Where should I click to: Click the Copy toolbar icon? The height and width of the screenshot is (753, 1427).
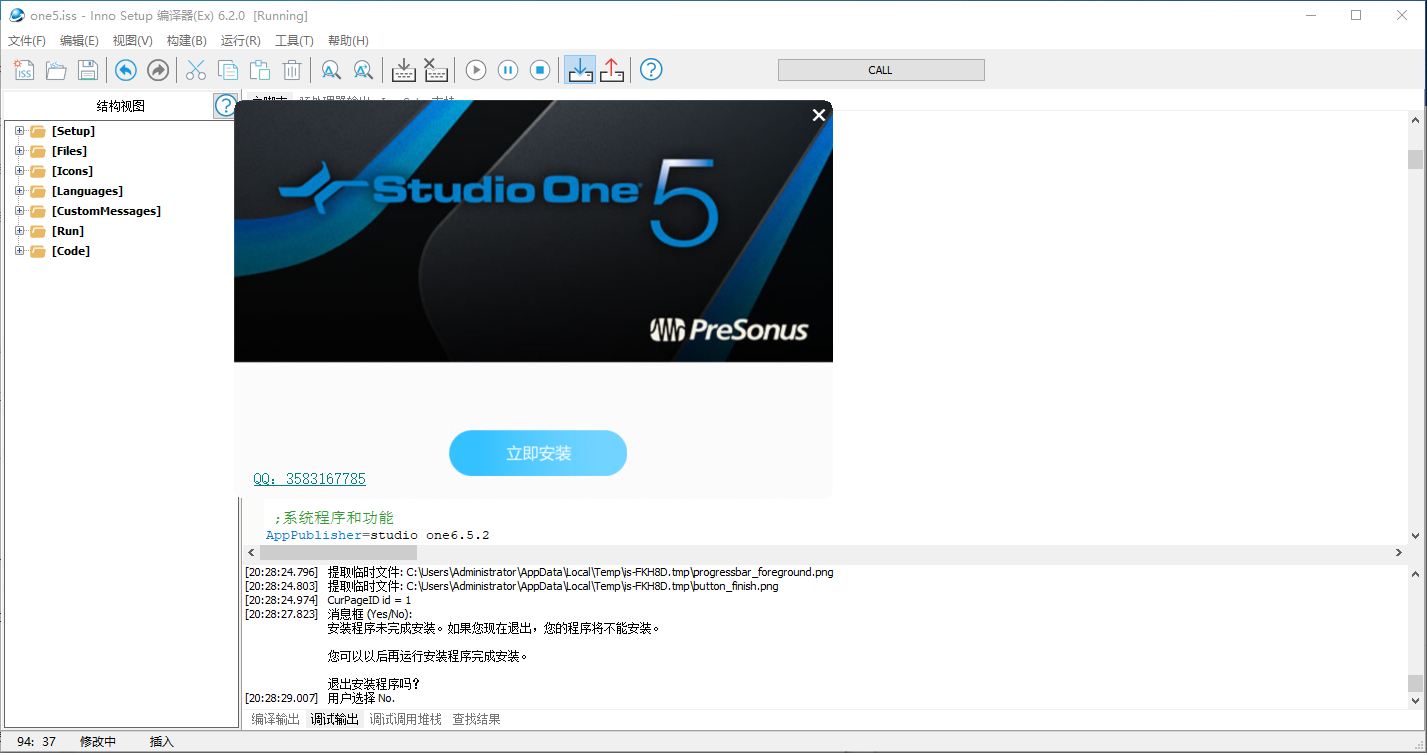point(228,70)
